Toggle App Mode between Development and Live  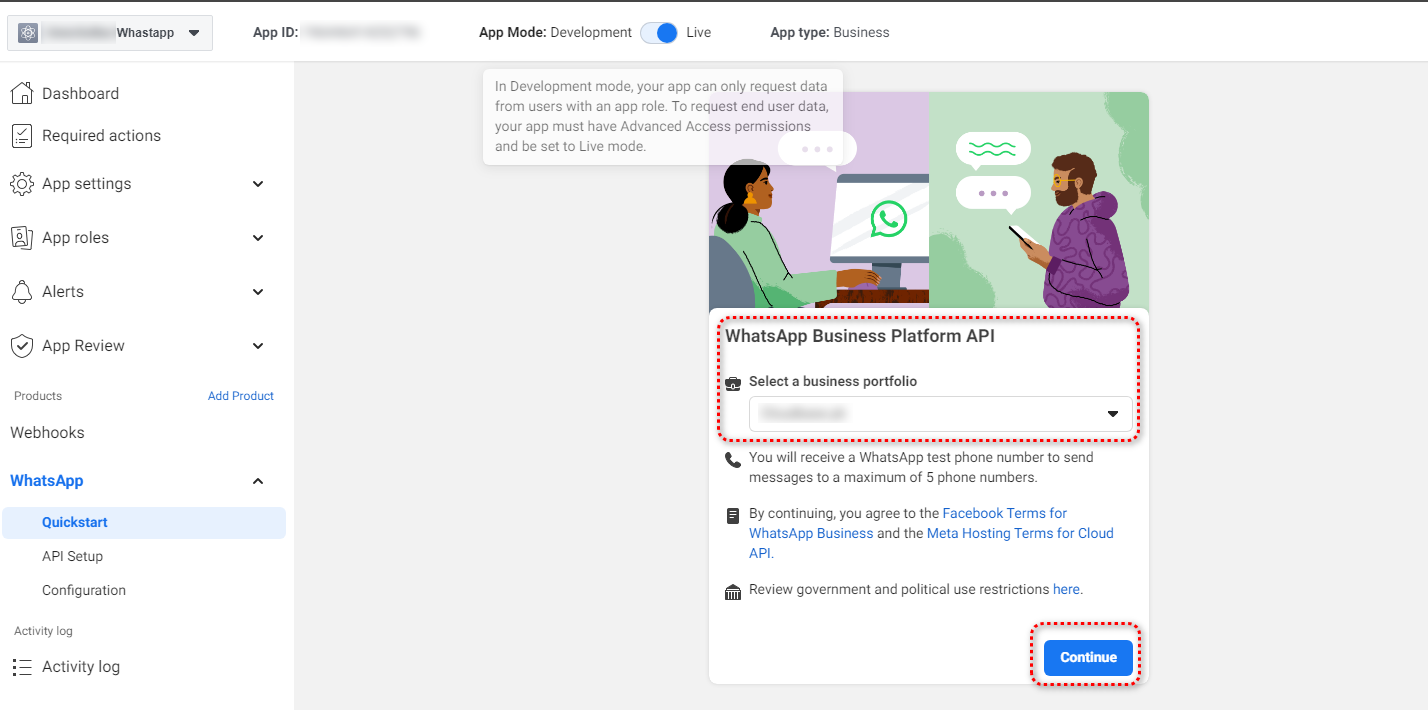click(659, 32)
